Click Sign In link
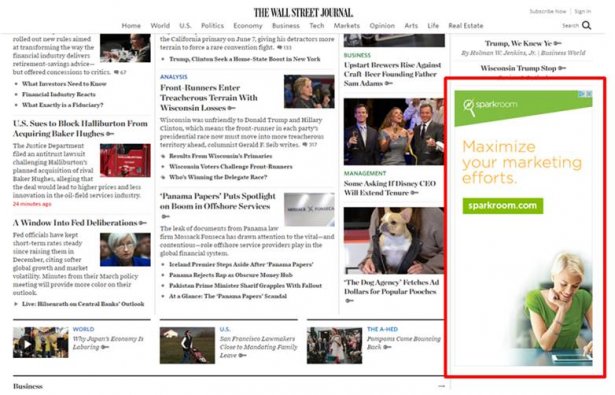 click(x=582, y=11)
